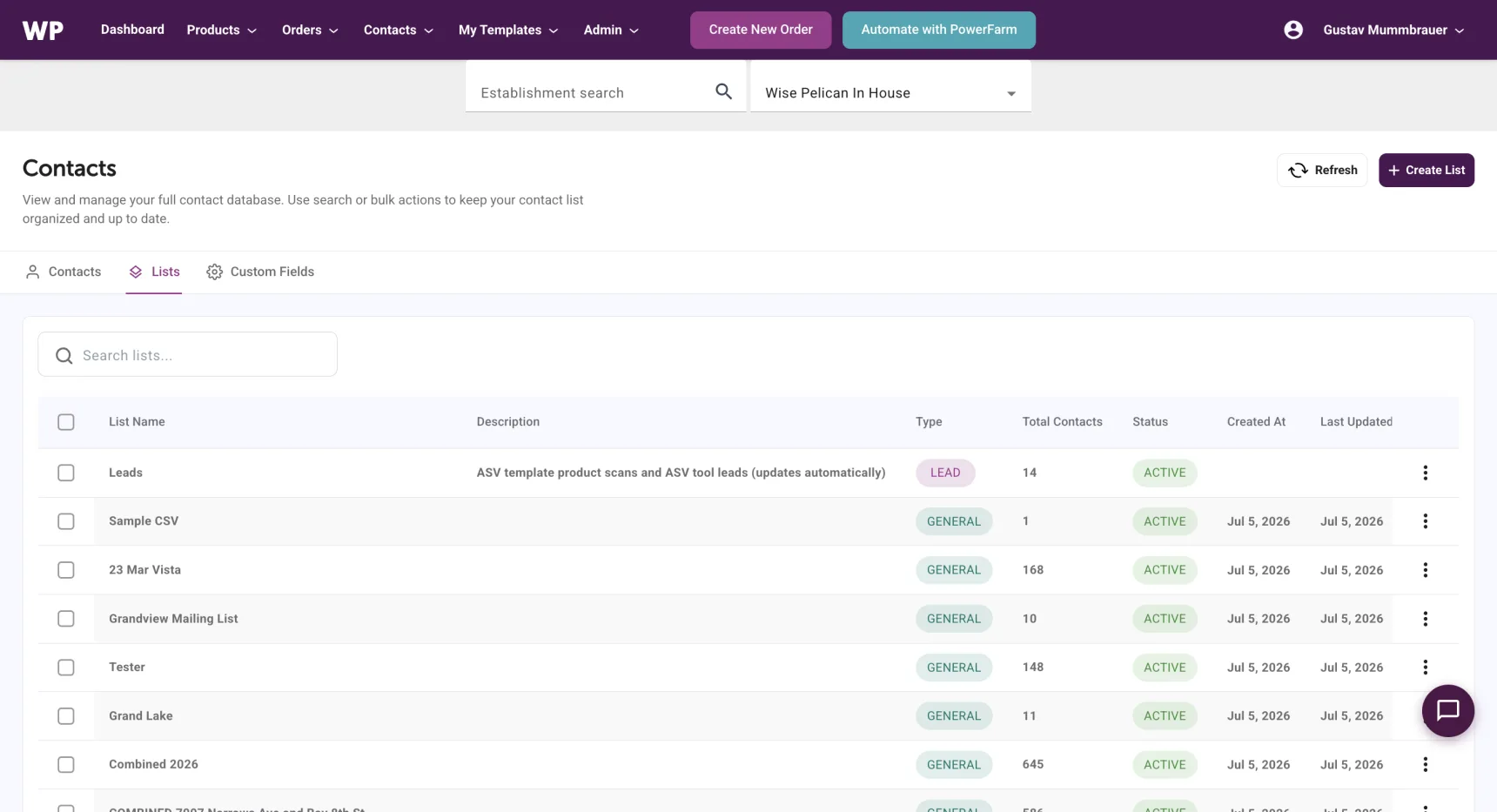Check the 23 Mar Vista row checkbox
The height and width of the screenshot is (812, 1497).
point(66,570)
